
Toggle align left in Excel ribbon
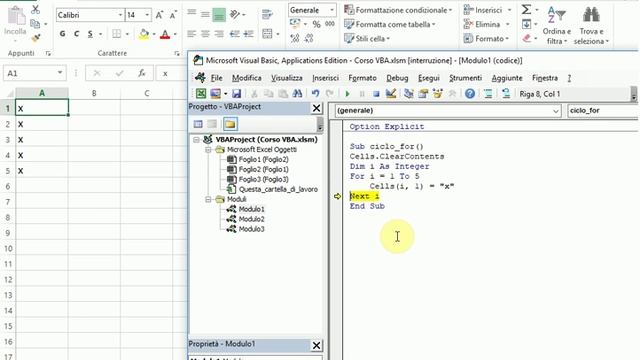[x=191, y=34]
